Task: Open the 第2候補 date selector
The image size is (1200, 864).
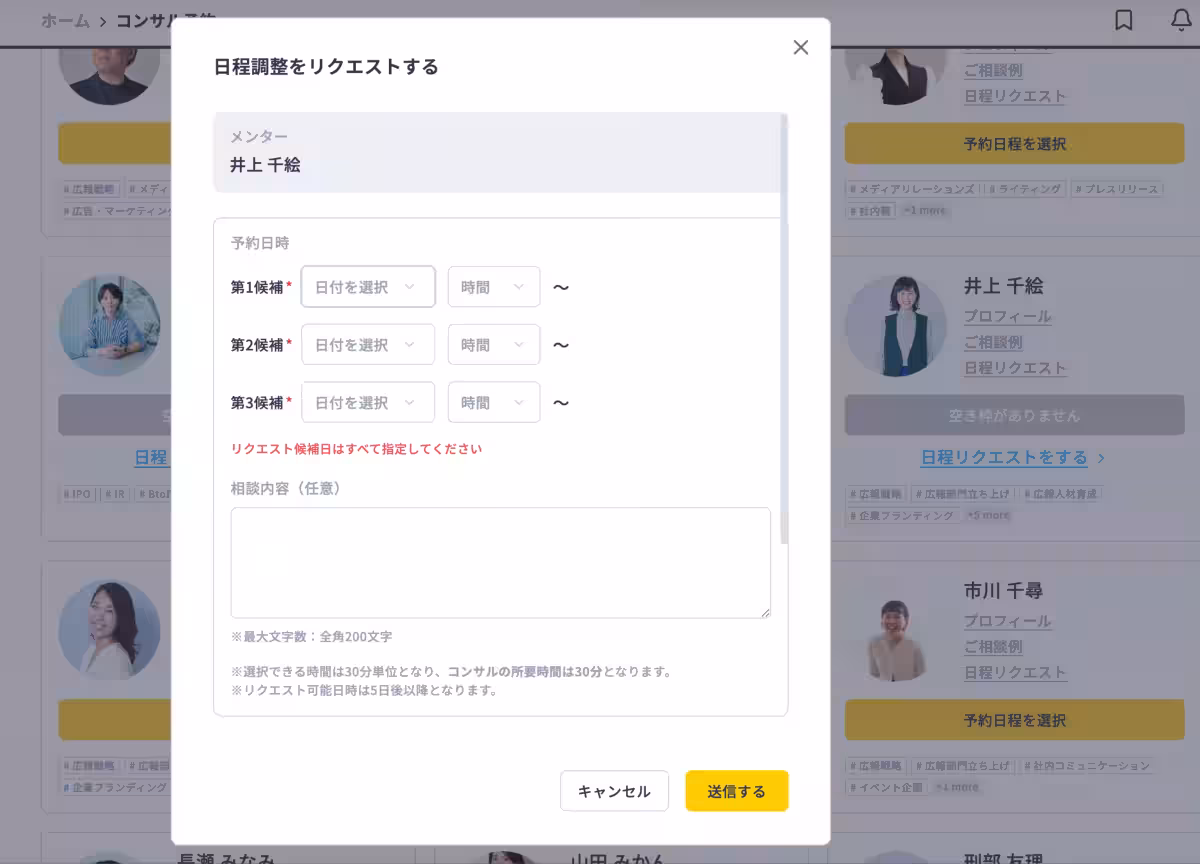Action: pos(367,344)
